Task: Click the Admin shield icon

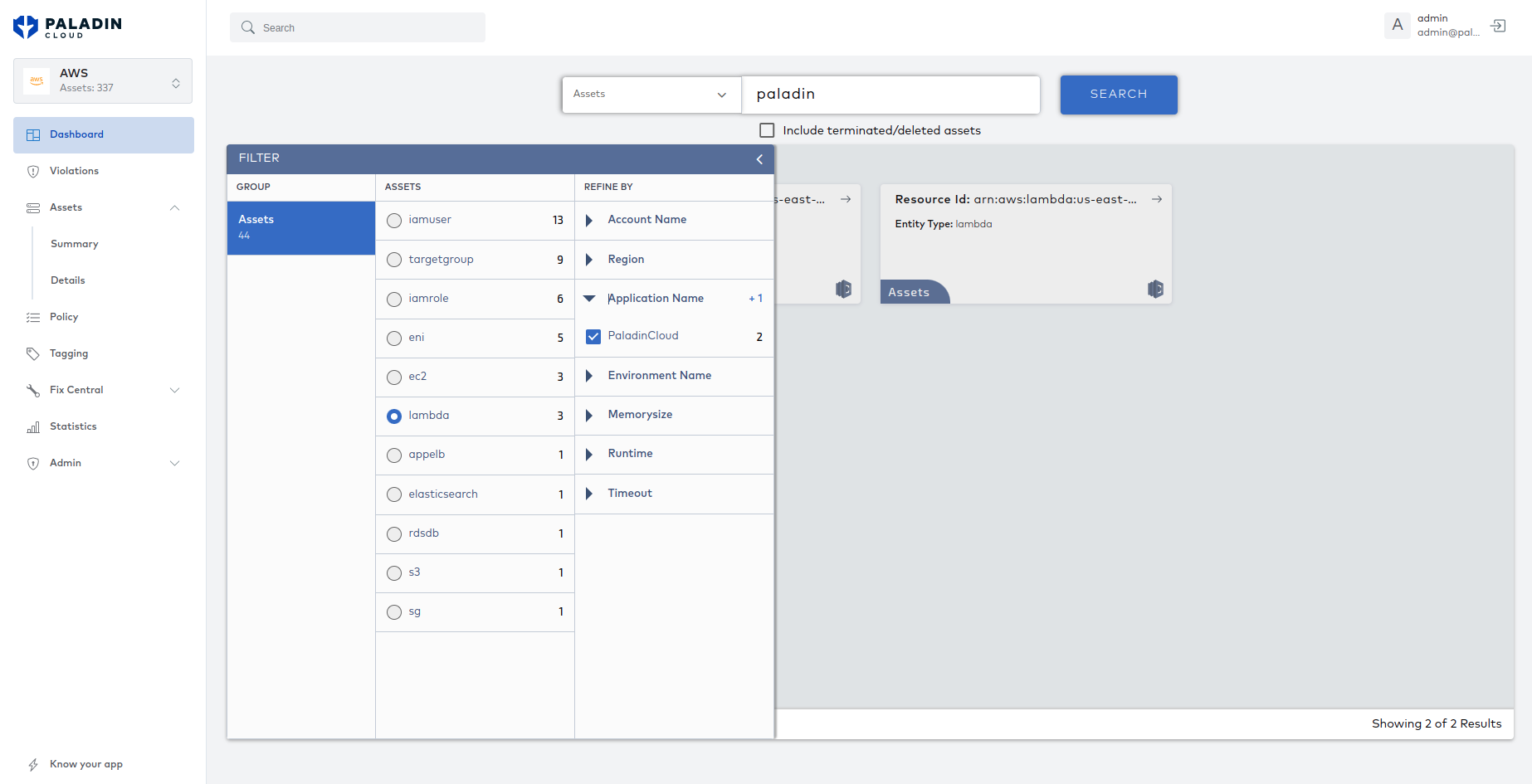Action: click(x=33, y=463)
